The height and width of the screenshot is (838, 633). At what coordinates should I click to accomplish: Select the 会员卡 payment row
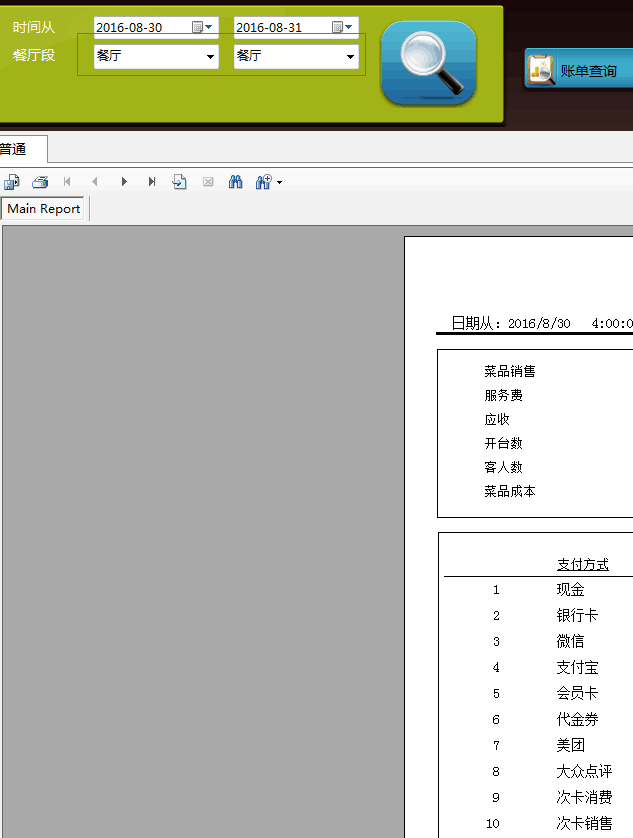pyautogui.click(x=577, y=693)
